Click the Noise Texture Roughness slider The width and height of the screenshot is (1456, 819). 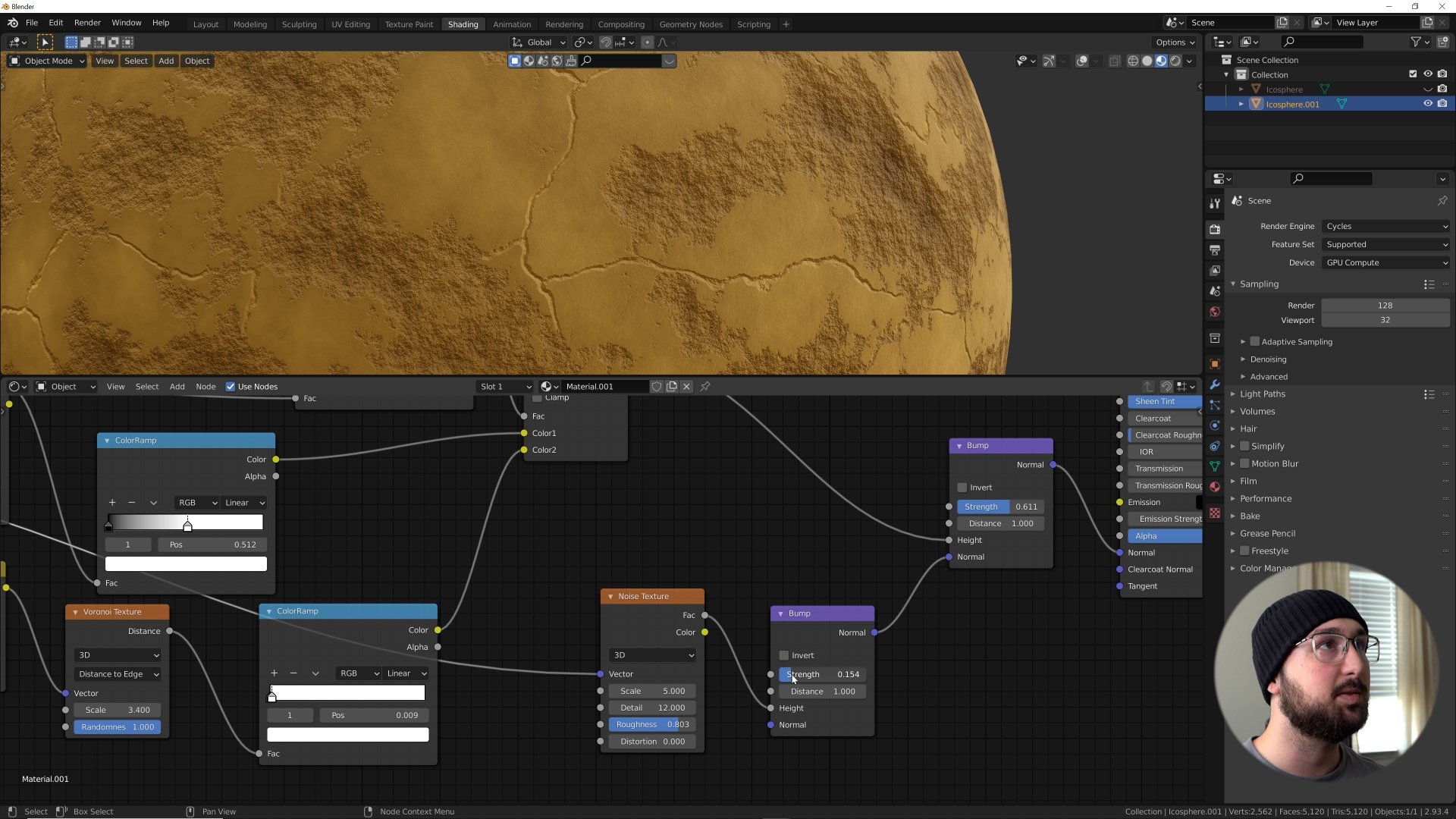tap(652, 725)
